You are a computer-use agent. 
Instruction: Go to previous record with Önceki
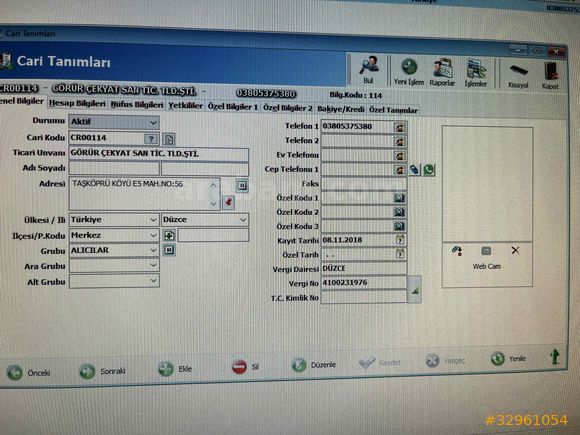pos(29,372)
